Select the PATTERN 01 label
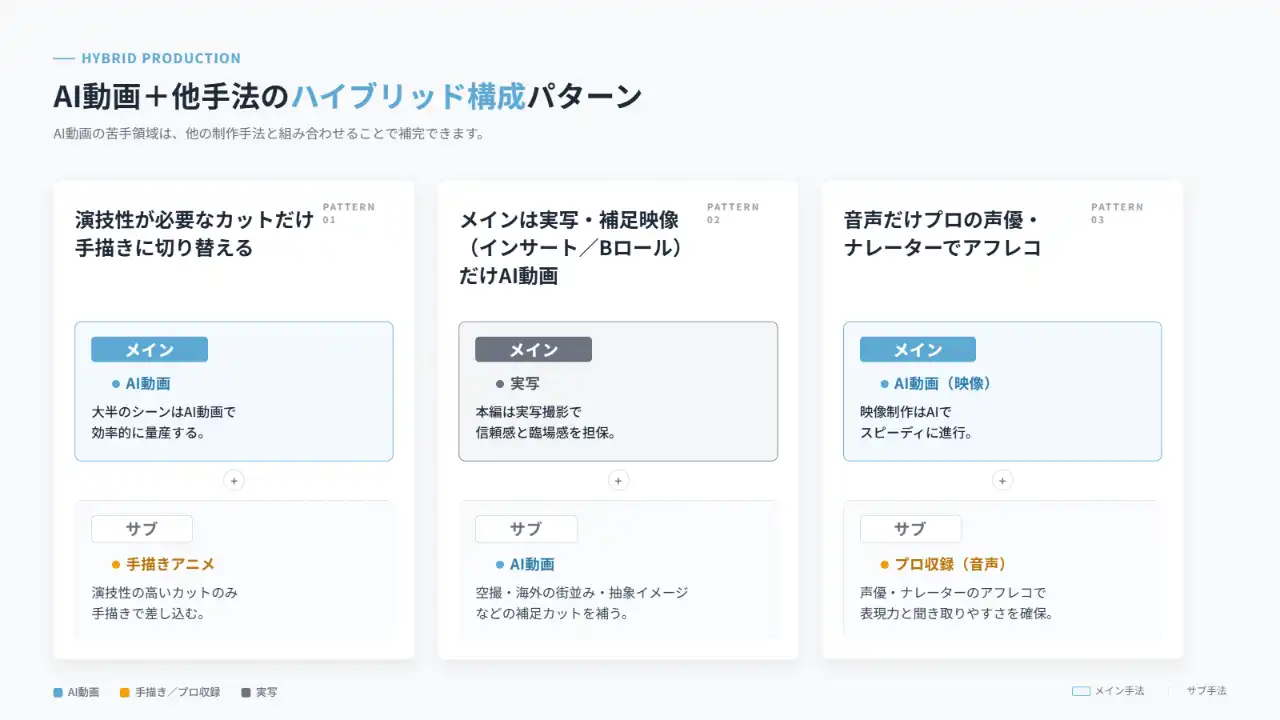 tap(348, 211)
